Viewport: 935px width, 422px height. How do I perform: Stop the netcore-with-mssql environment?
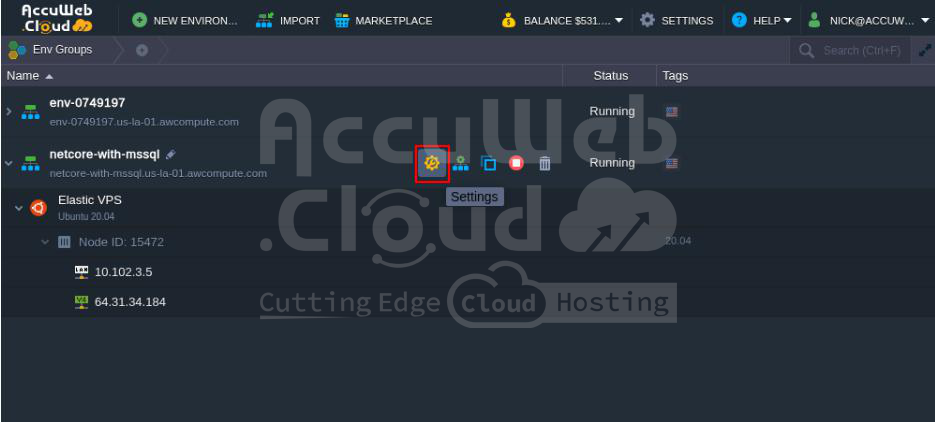(x=516, y=163)
